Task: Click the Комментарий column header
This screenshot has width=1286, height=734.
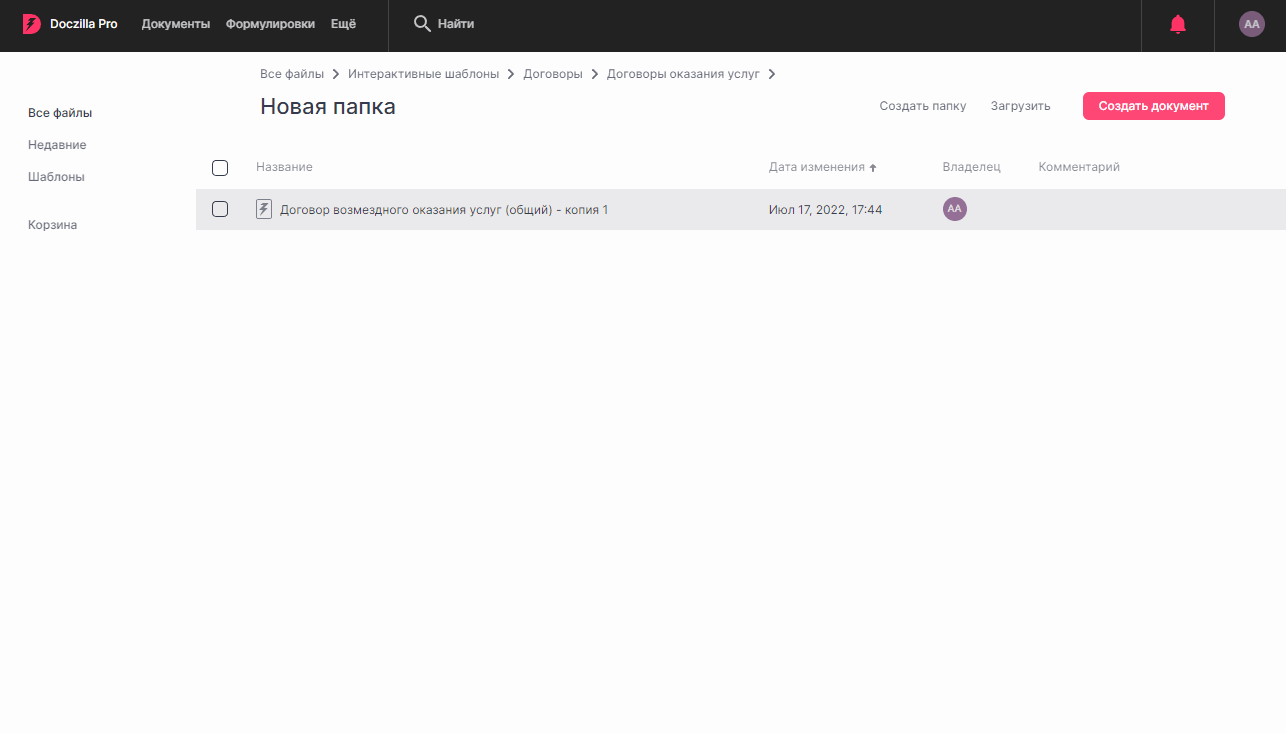Action: (1079, 167)
